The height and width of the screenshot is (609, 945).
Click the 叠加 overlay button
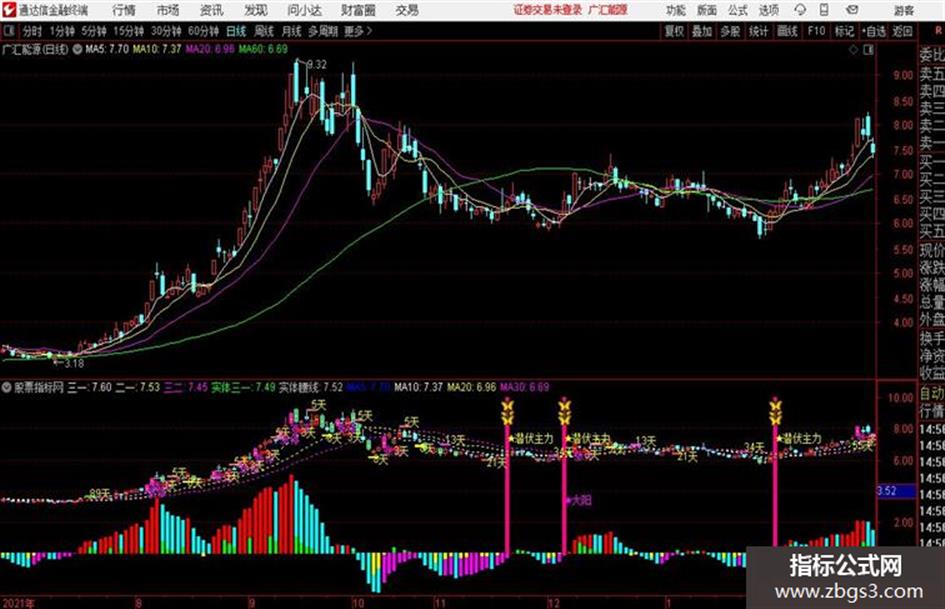point(702,31)
